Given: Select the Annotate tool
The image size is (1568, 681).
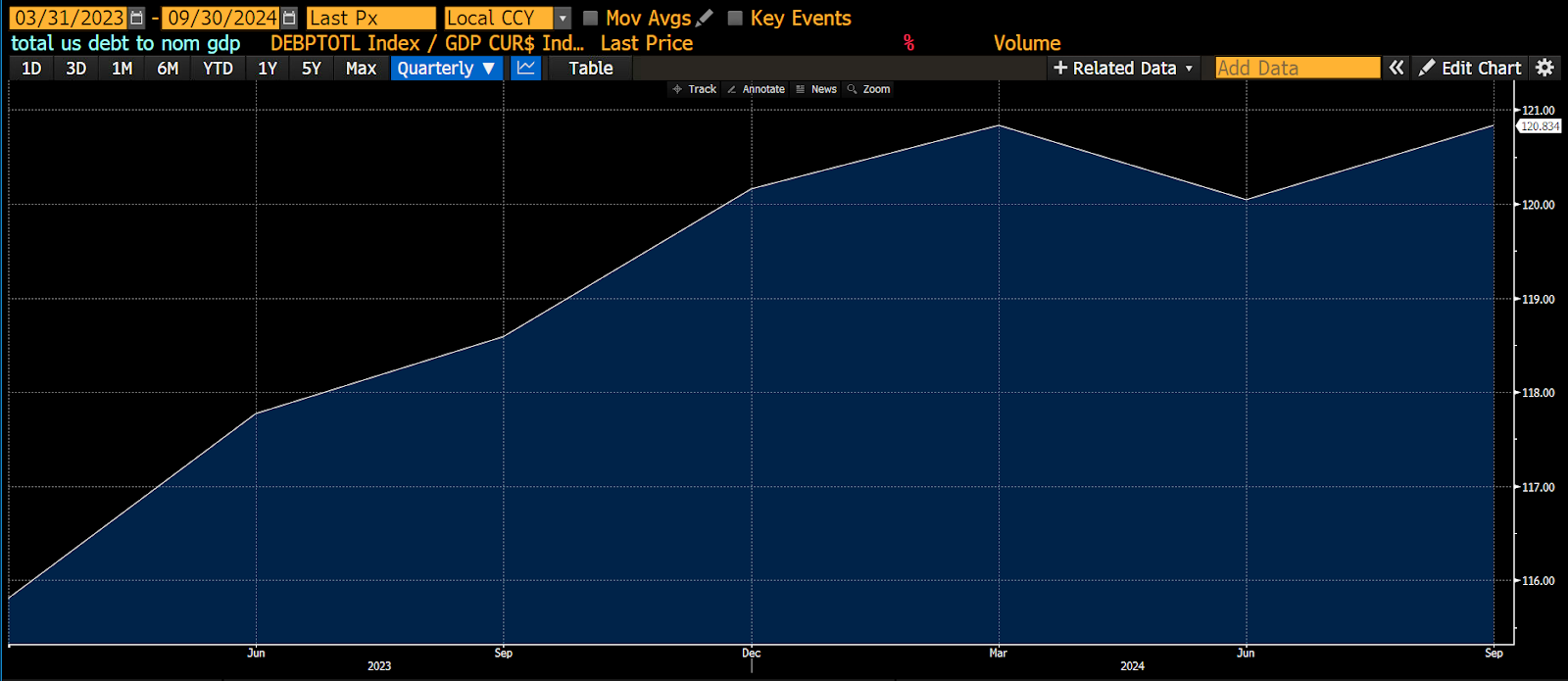Looking at the screenshot, I should [756, 89].
